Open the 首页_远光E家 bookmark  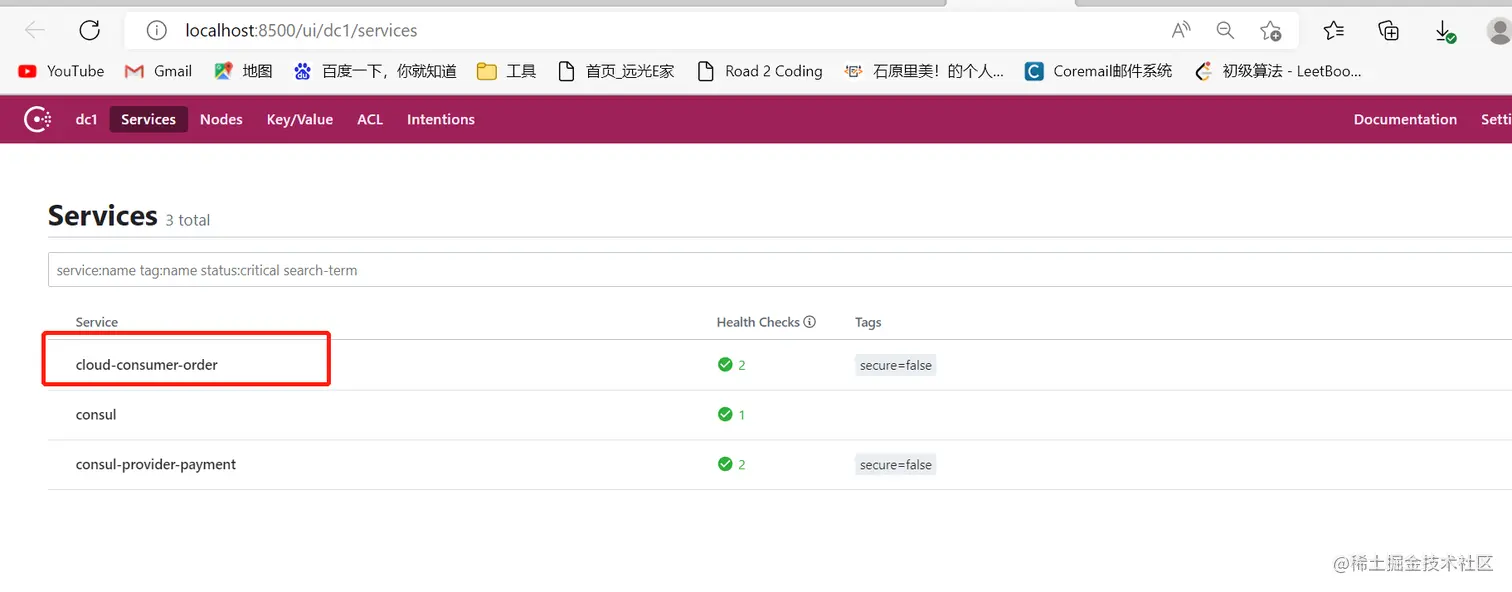coord(616,71)
